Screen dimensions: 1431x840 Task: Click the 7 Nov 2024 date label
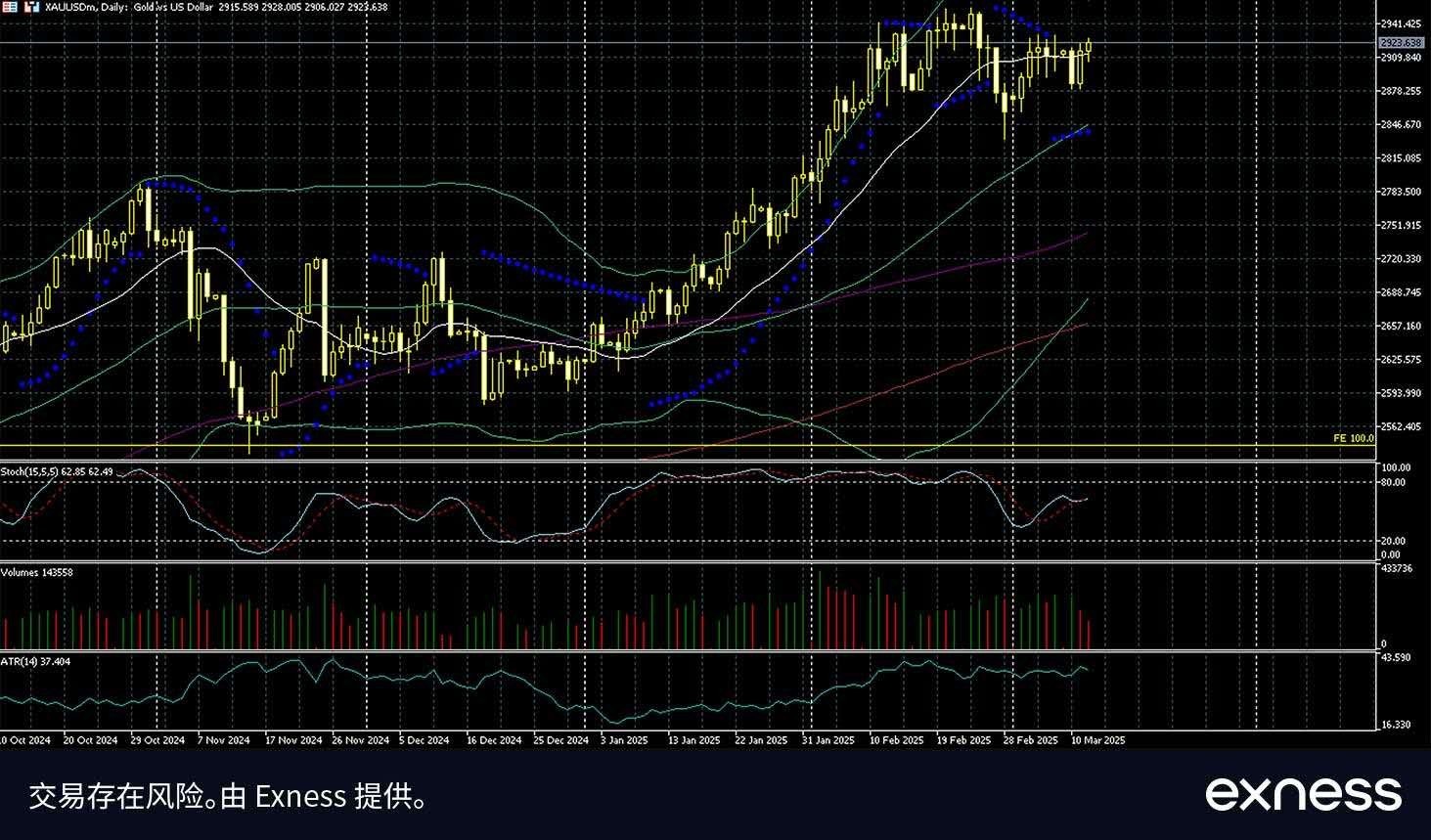[223, 740]
